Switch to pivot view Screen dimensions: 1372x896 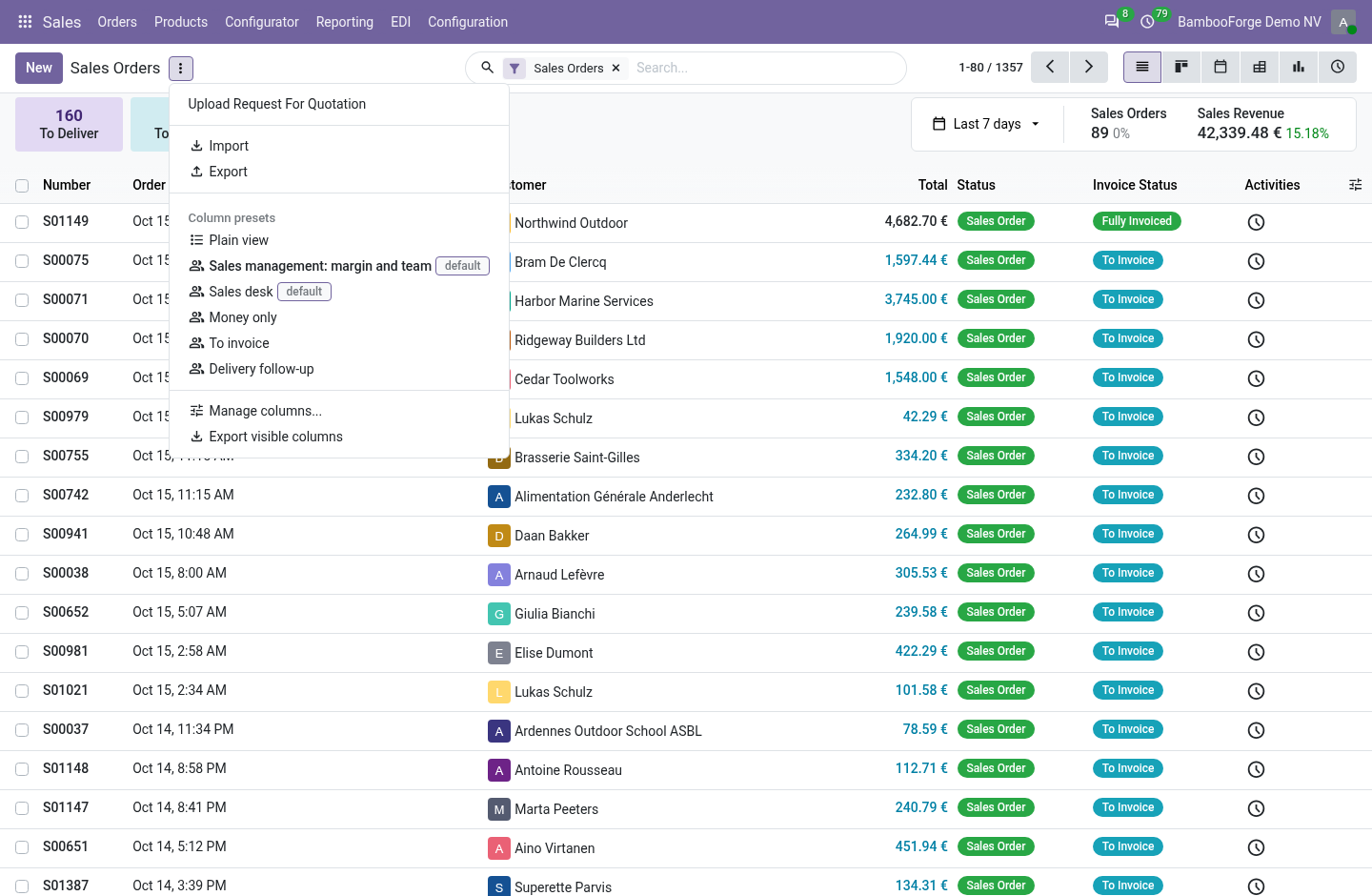pos(1260,67)
